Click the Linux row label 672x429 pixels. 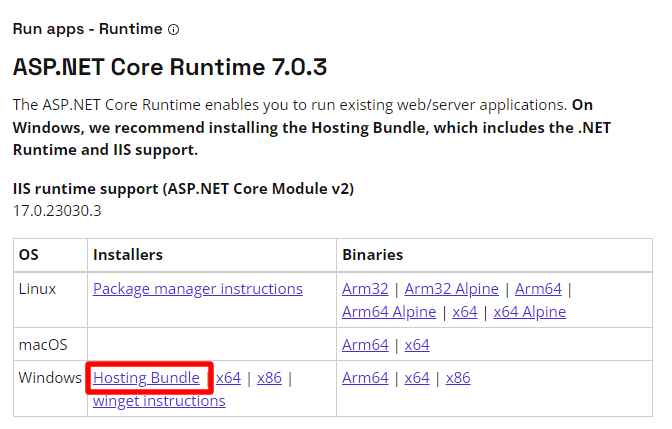[x=37, y=289]
